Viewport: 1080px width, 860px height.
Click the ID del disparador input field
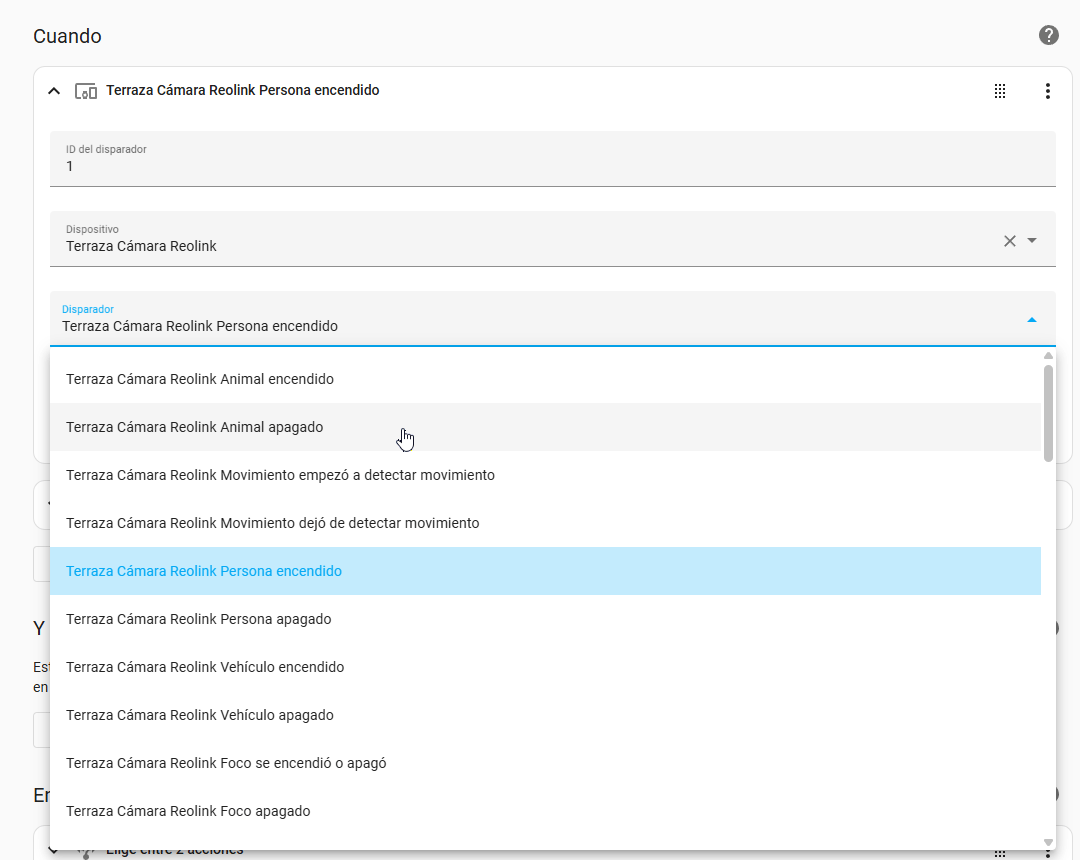(x=552, y=159)
